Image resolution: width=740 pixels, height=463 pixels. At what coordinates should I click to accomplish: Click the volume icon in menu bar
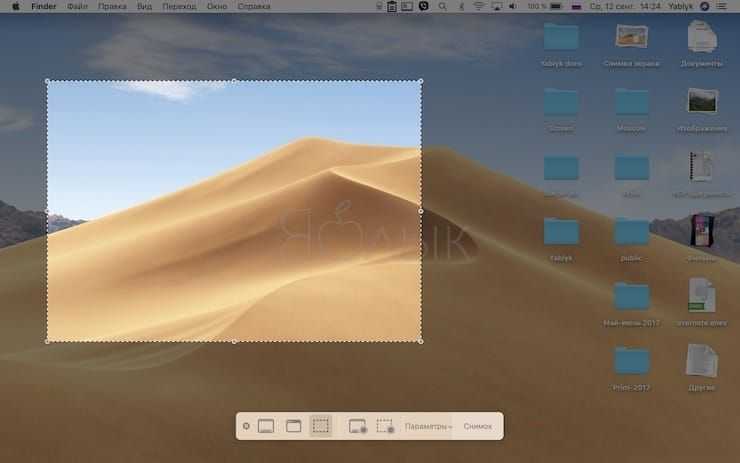tap(513, 6)
